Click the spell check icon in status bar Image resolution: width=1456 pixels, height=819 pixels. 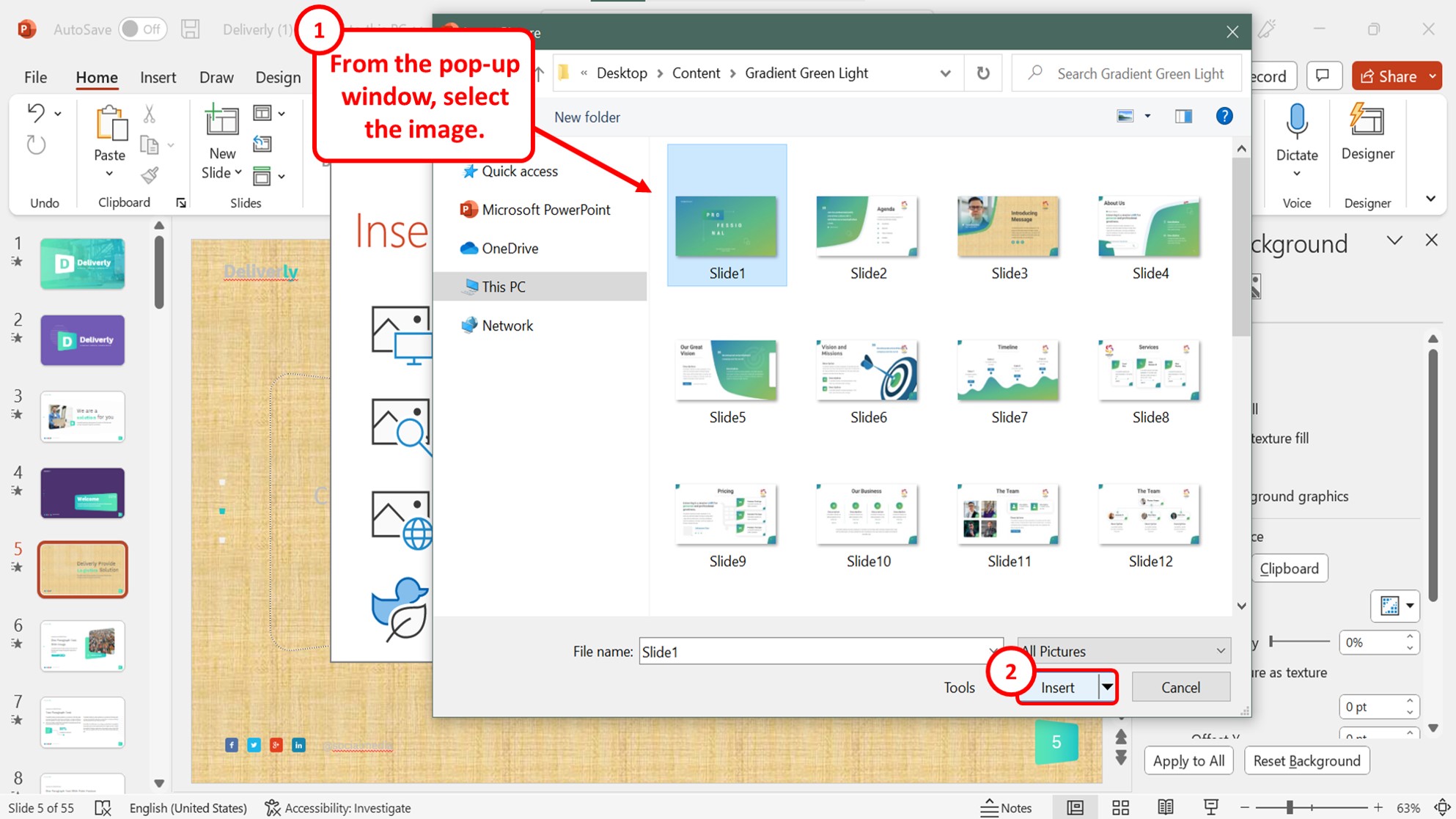point(103,807)
